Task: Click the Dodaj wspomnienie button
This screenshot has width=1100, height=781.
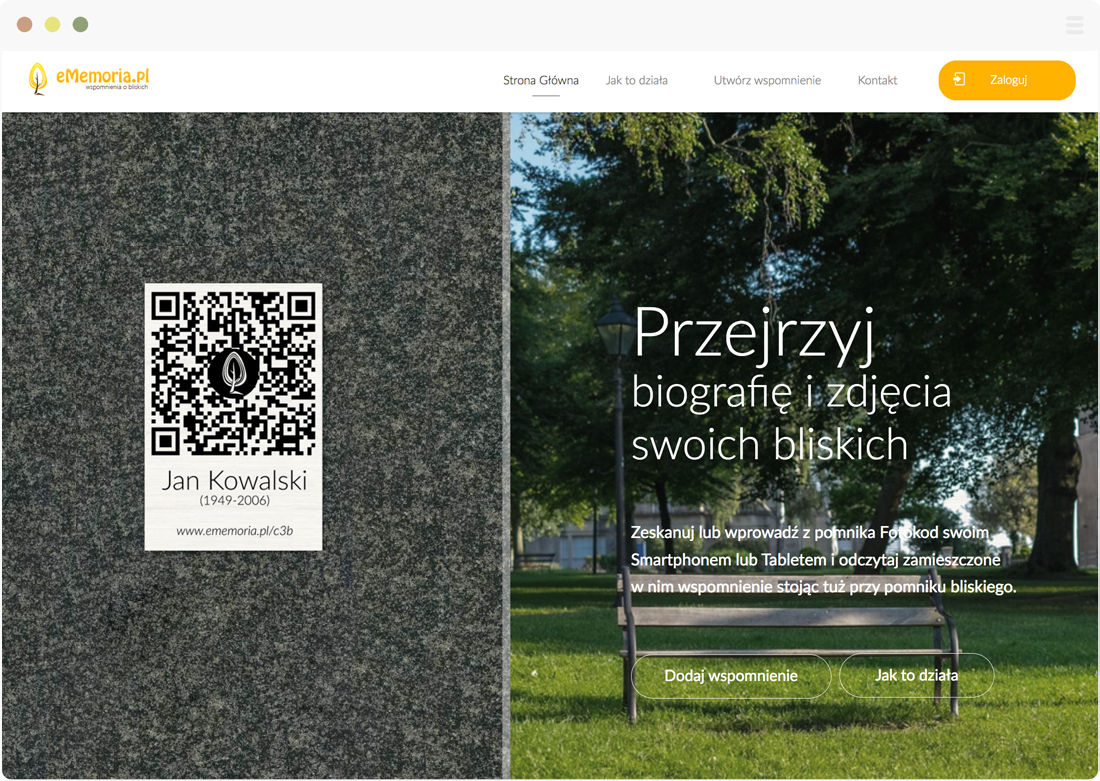Action: click(x=731, y=676)
